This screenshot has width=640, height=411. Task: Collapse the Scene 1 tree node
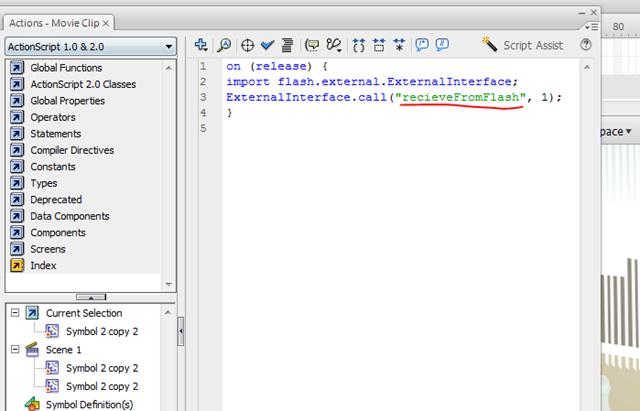[15, 349]
